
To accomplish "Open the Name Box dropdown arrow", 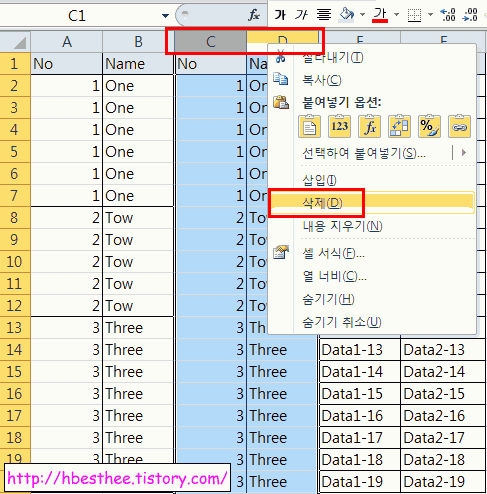I will (x=165, y=16).
